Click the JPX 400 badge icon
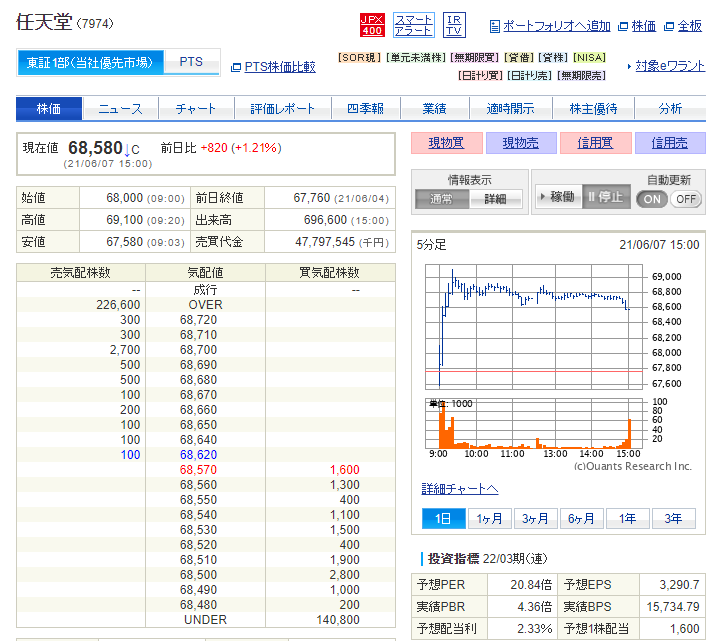This screenshot has width=714, height=641. (372, 25)
